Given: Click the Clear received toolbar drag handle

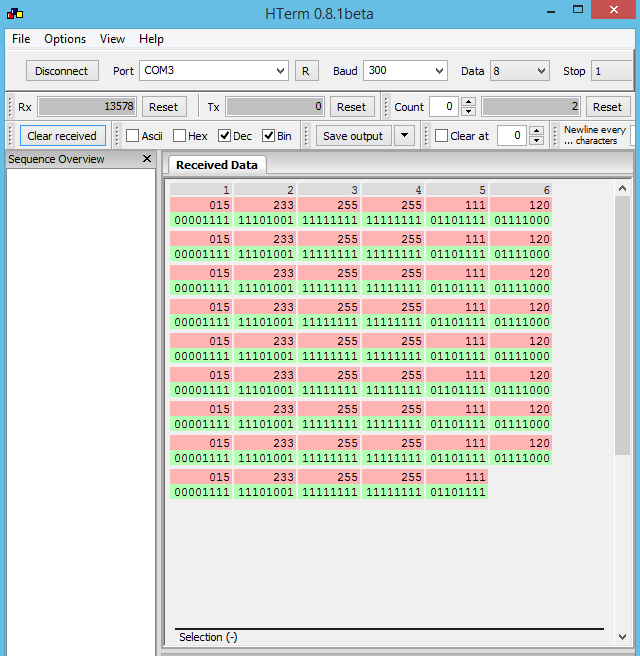Looking at the screenshot, I should 10,136.
